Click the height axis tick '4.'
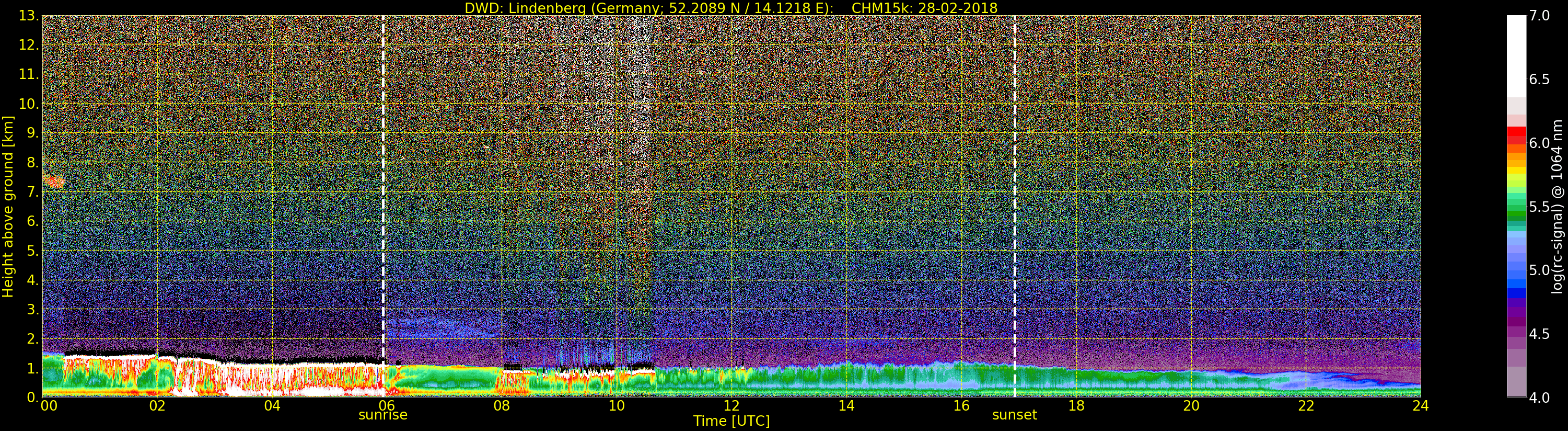This screenshot has width=1568, height=431. tap(32, 280)
